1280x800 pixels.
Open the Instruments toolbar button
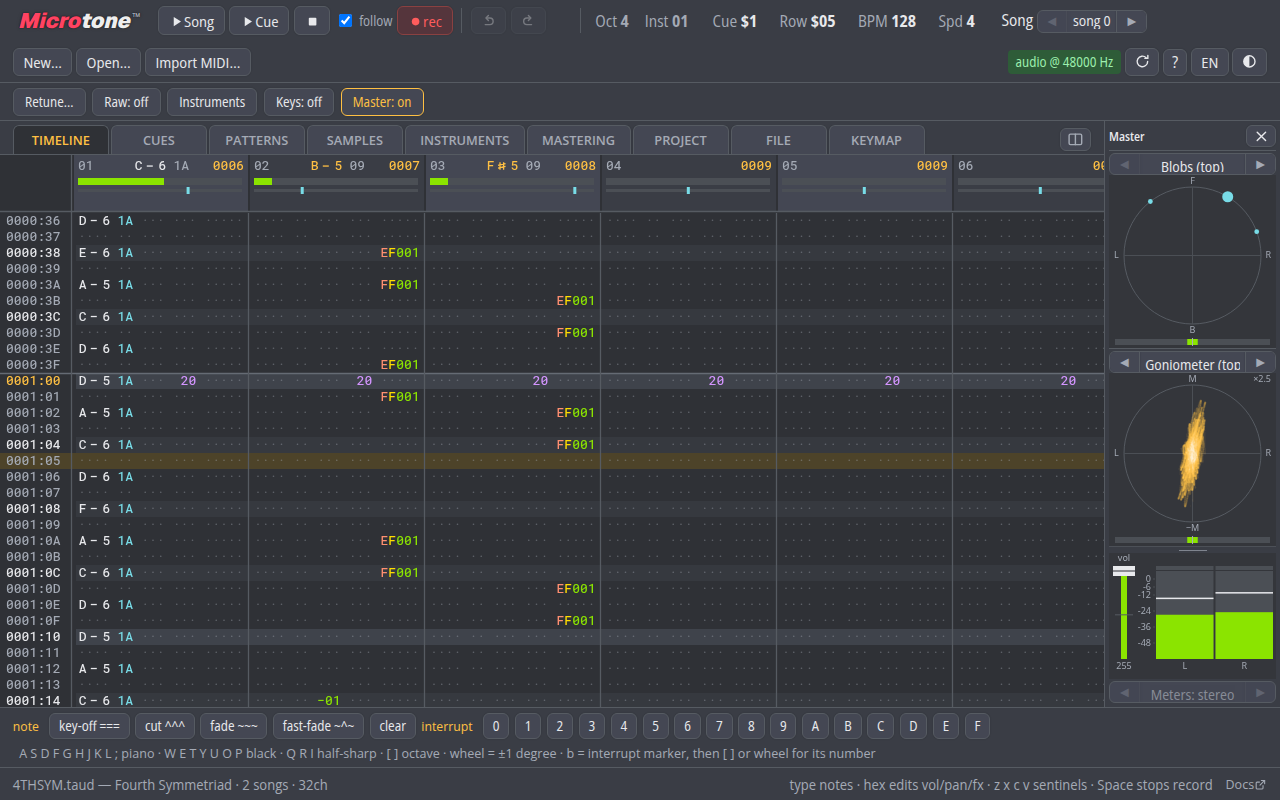tap(212, 102)
